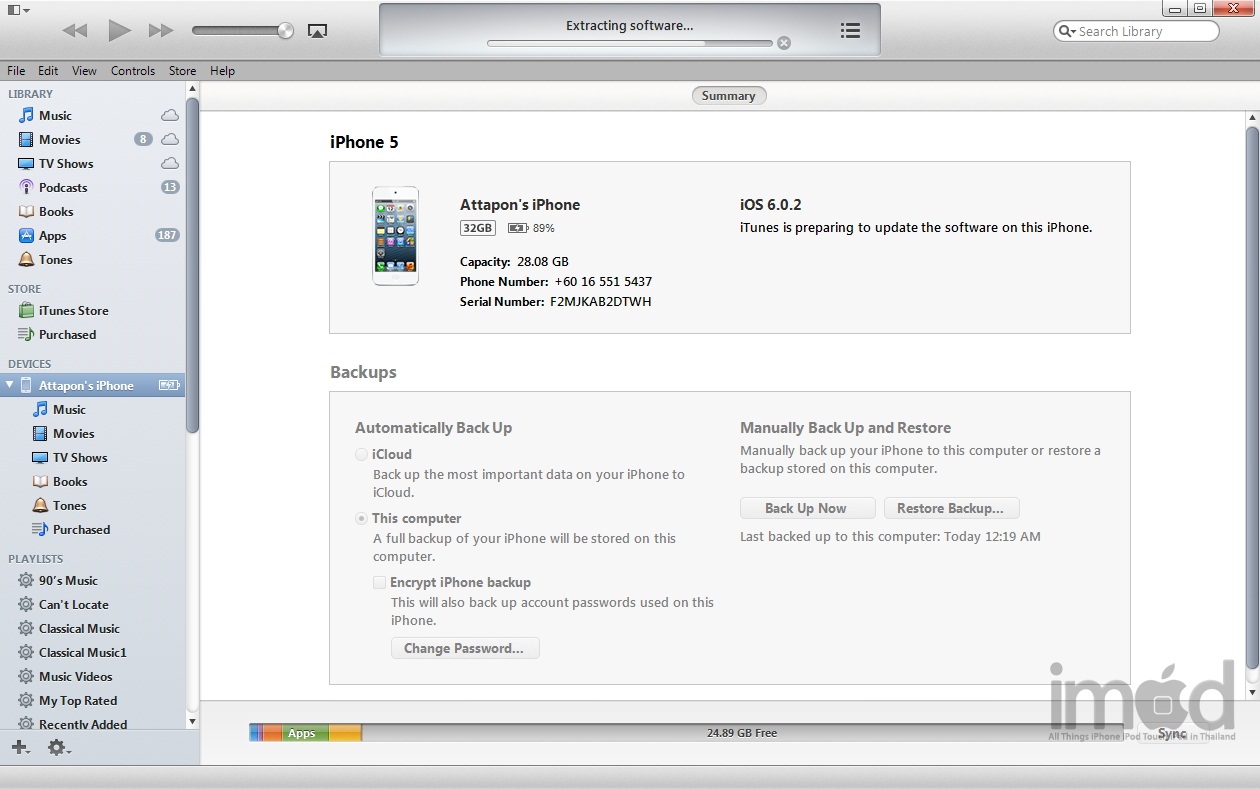
Task: Click Restore Backup...
Action: pyautogui.click(x=951, y=508)
